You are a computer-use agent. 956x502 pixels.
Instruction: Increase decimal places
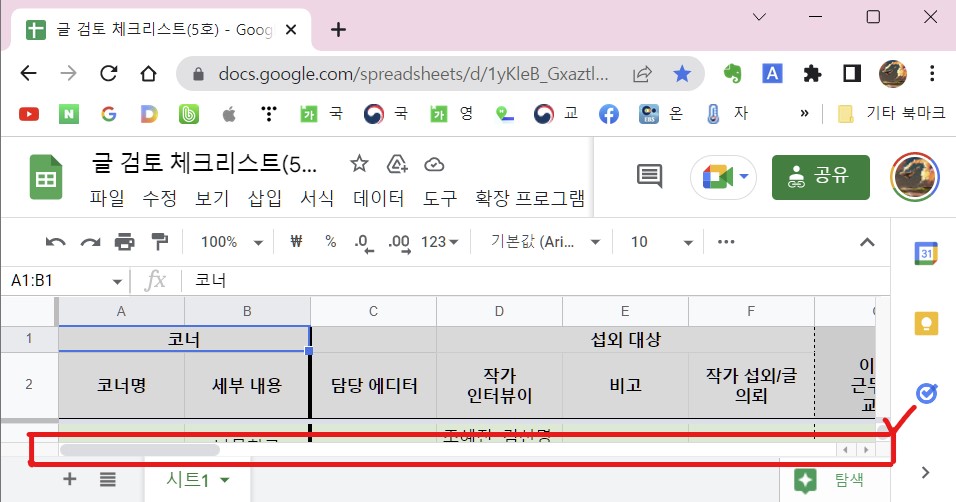coord(399,243)
